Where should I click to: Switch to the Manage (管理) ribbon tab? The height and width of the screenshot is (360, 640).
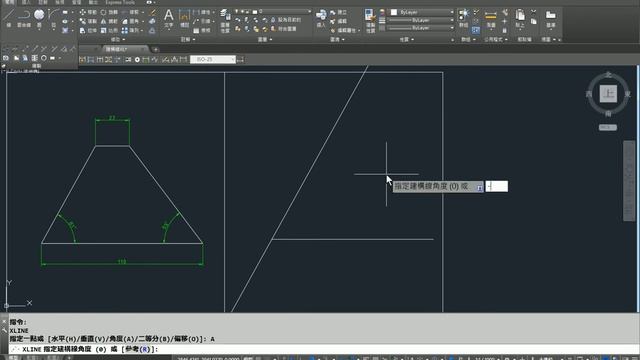pyautogui.click(x=76, y=2)
